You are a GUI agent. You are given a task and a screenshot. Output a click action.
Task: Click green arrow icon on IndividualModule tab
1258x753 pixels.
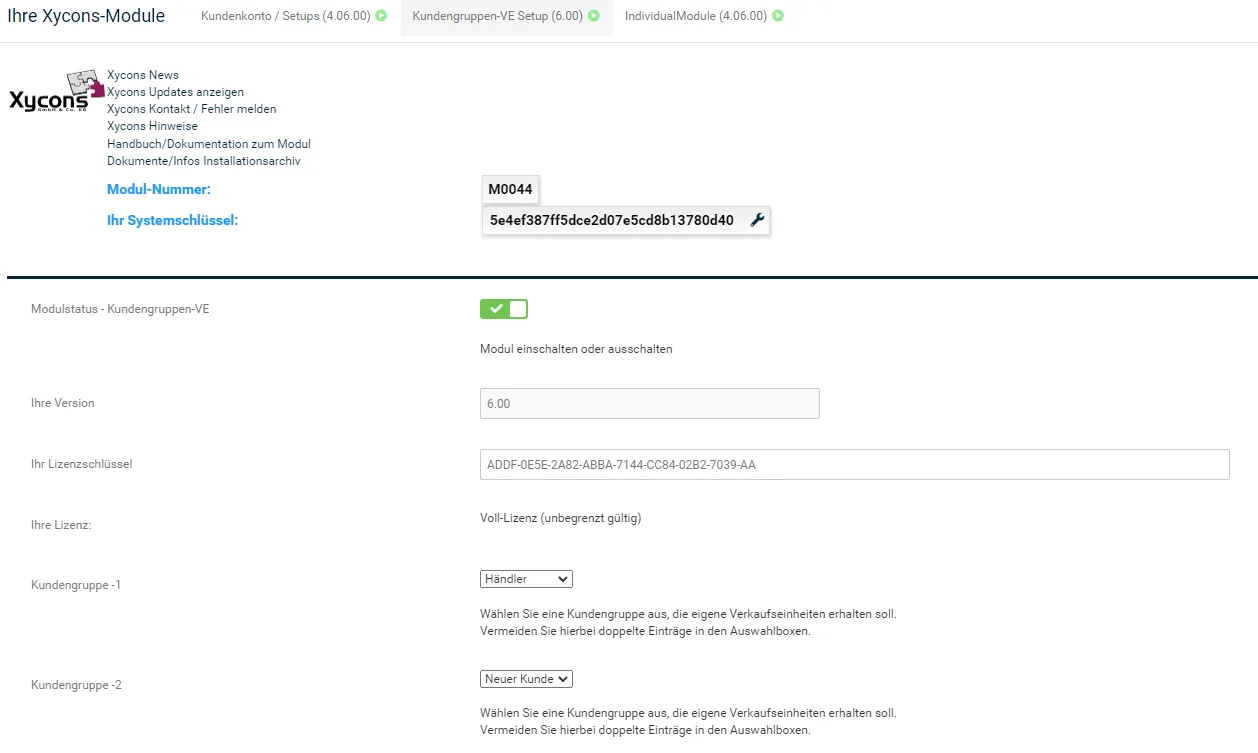[x=778, y=16]
